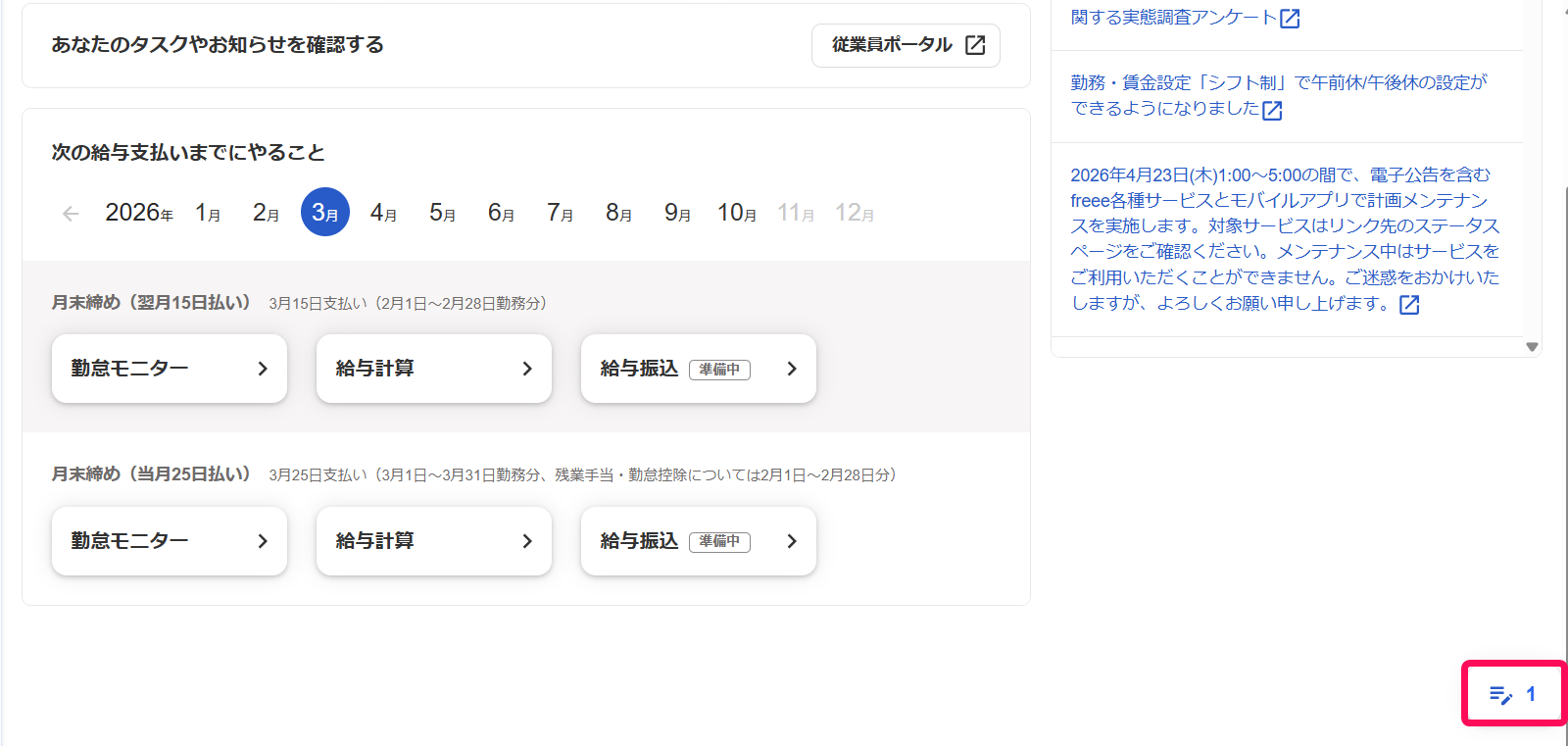Click chevron on 勤怠モニター card, 翌月15日払い
The width and height of the screenshot is (1568, 746).
[263, 369]
